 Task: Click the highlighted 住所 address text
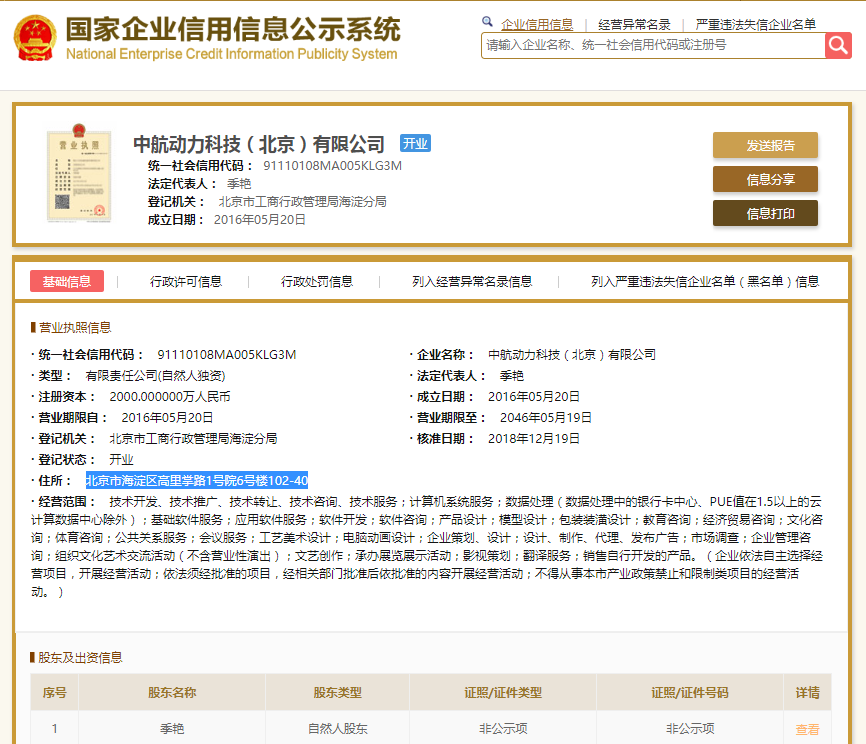(x=196, y=480)
